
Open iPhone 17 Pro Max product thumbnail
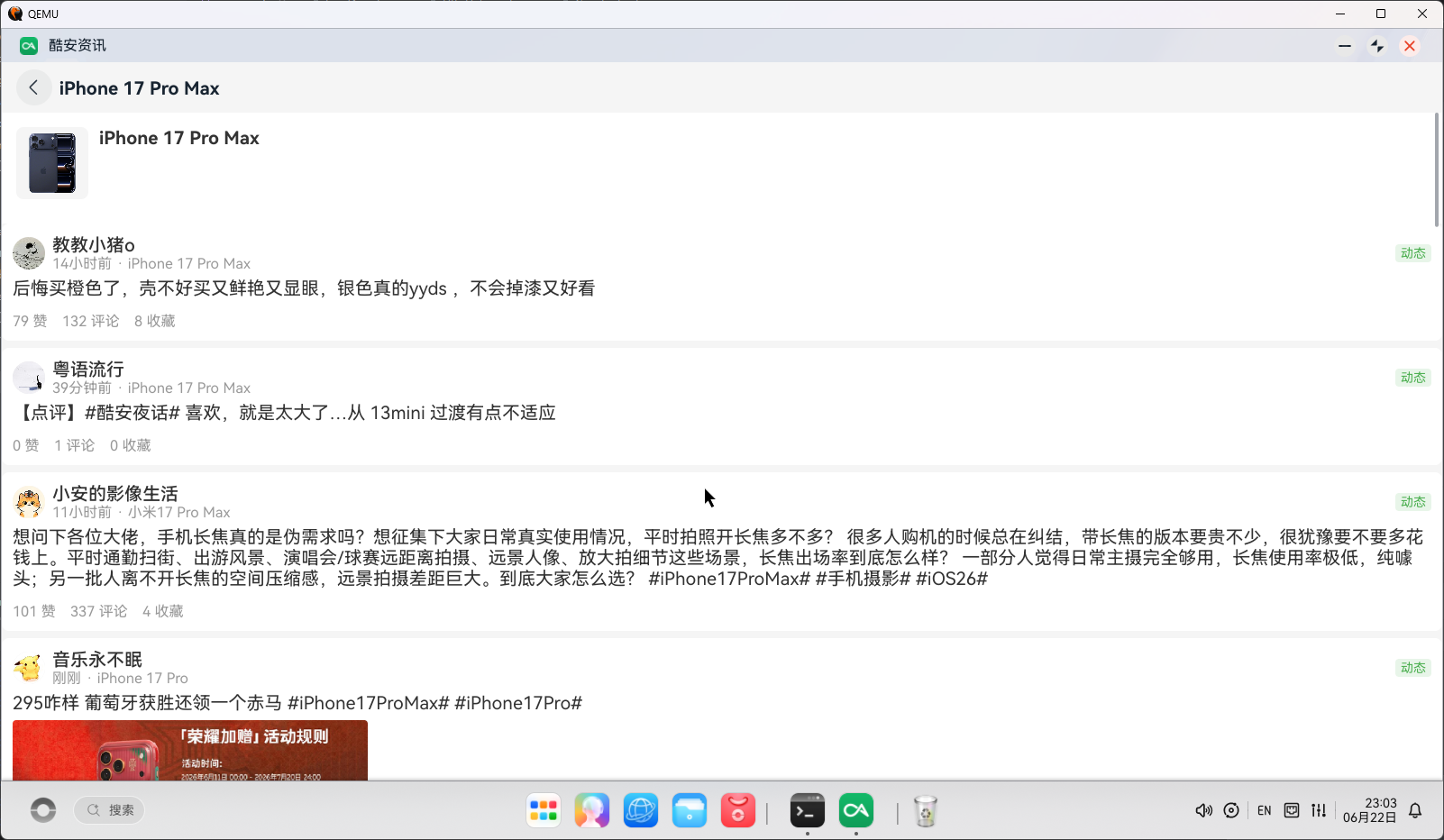[52, 163]
